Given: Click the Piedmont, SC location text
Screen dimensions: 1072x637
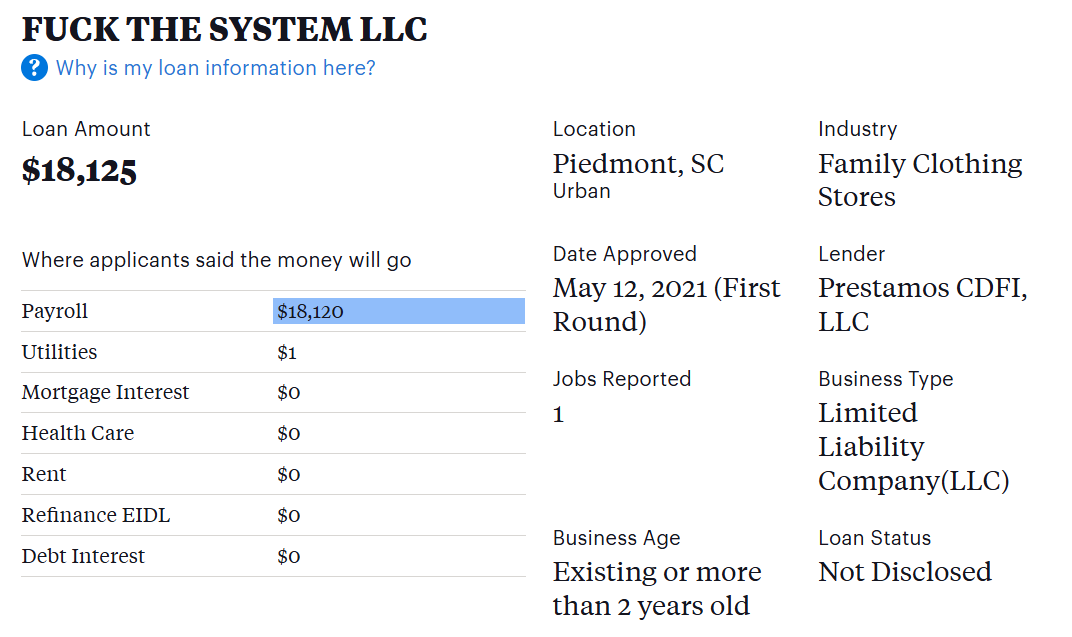Looking at the screenshot, I should click(638, 164).
